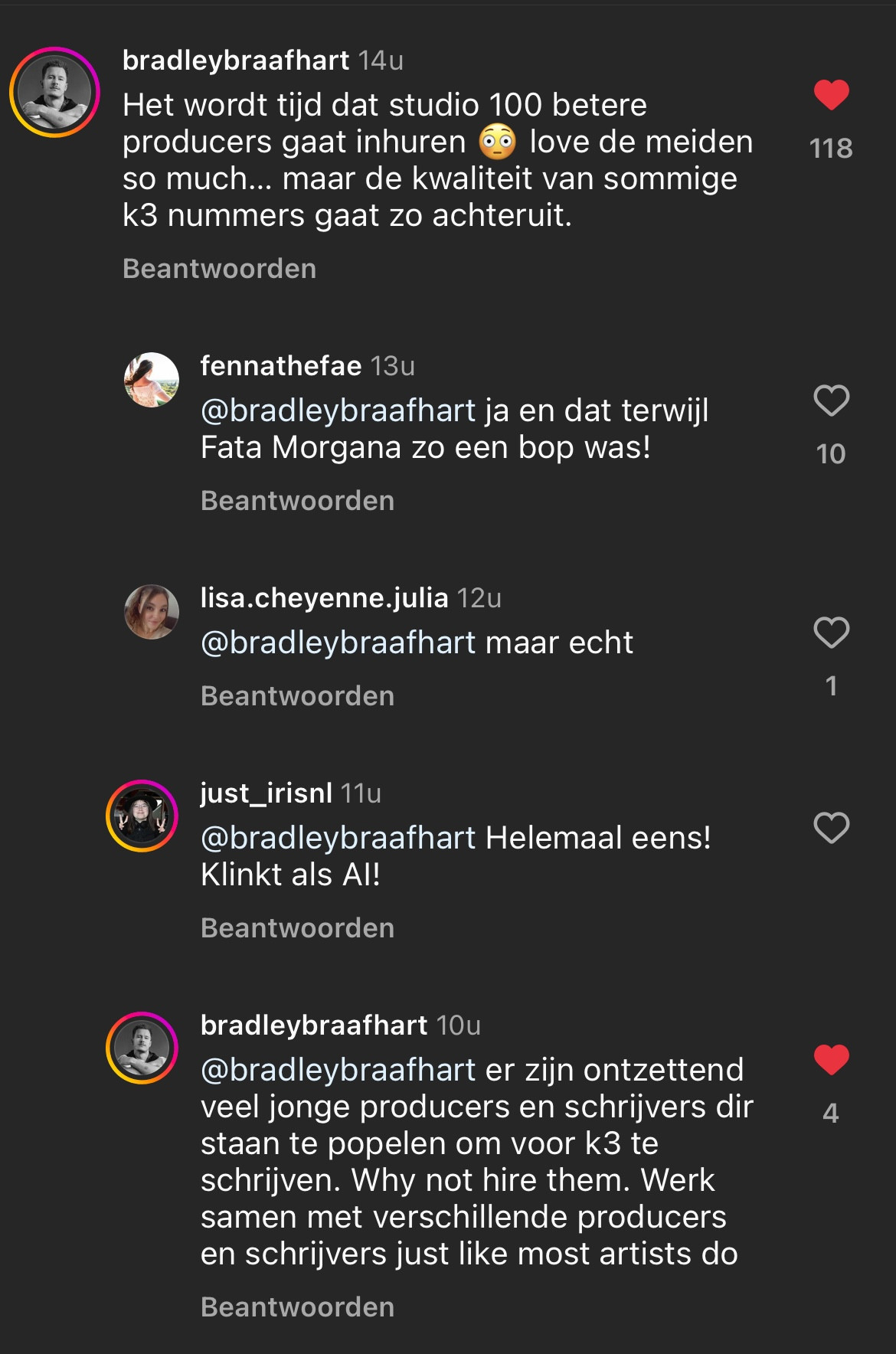Open bradleybraafhart's profile picture on top comment
The image size is (896, 1354).
click(54, 93)
